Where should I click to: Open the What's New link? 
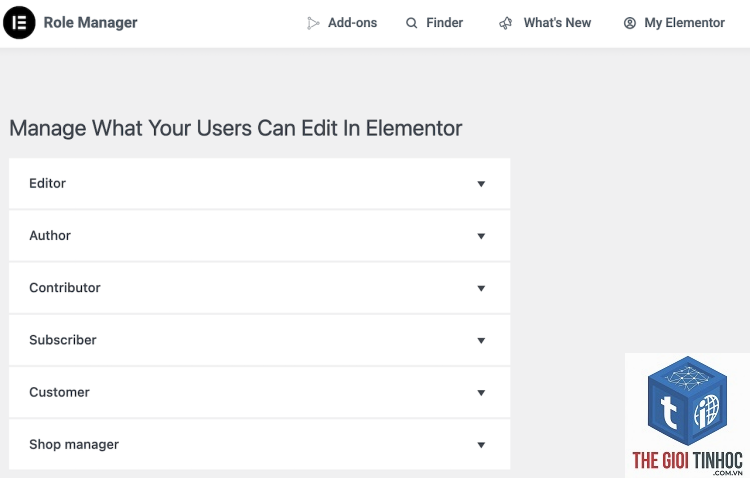point(557,22)
